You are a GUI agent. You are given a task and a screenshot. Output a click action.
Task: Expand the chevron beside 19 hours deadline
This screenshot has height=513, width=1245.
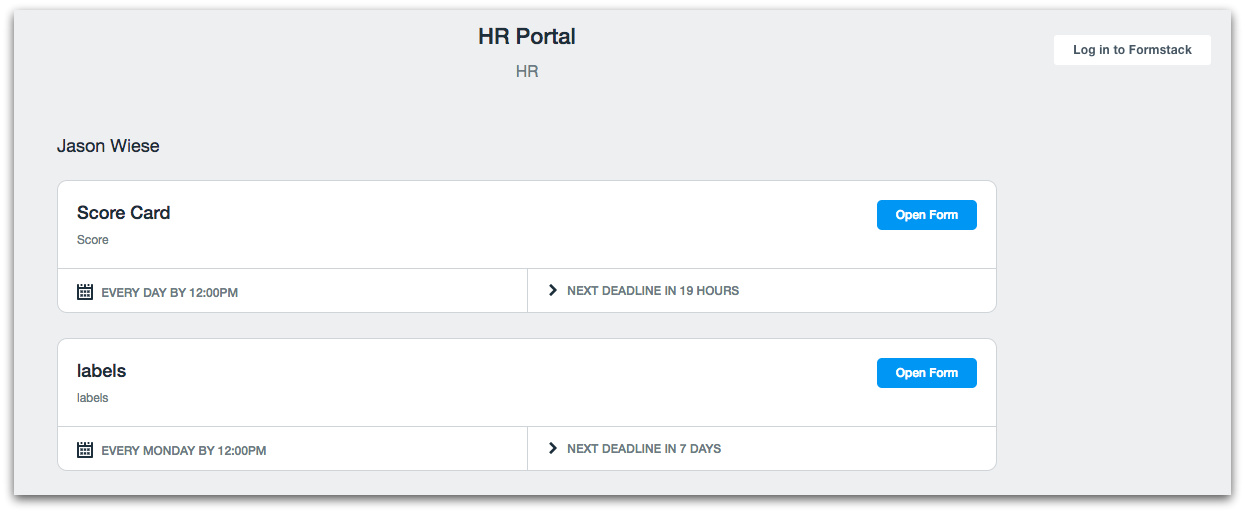tap(553, 290)
